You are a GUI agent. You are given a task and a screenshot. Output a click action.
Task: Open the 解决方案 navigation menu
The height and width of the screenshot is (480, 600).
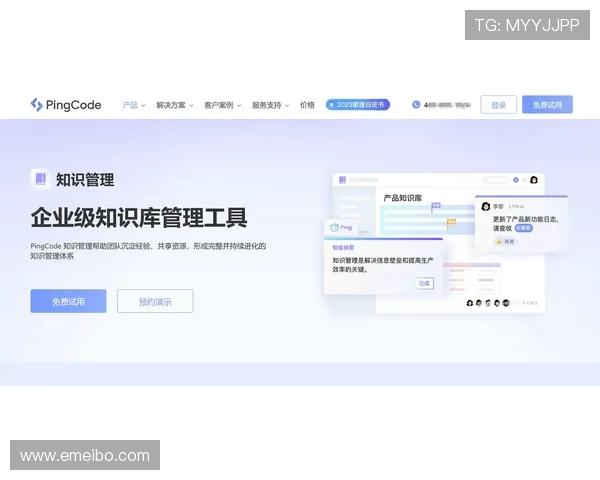(x=171, y=105)
